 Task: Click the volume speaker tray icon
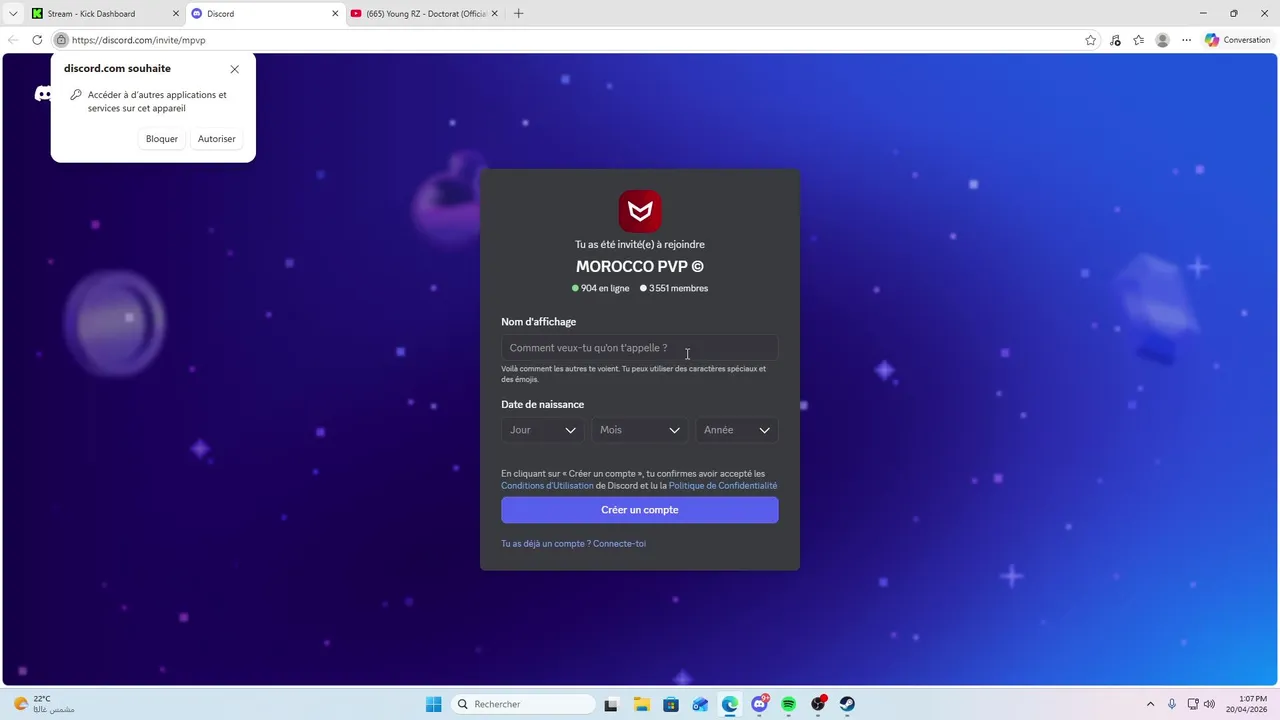(1209, 704)
